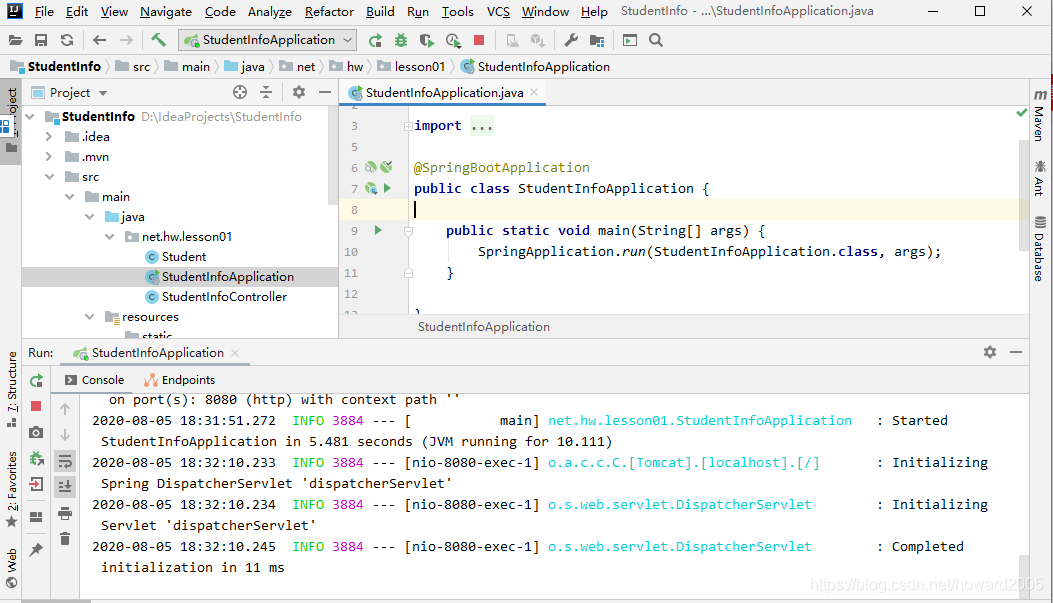Screen dimensions: 1053x603
Task: Select StudentInfoController in project tree
Action: tap(223, 297)
